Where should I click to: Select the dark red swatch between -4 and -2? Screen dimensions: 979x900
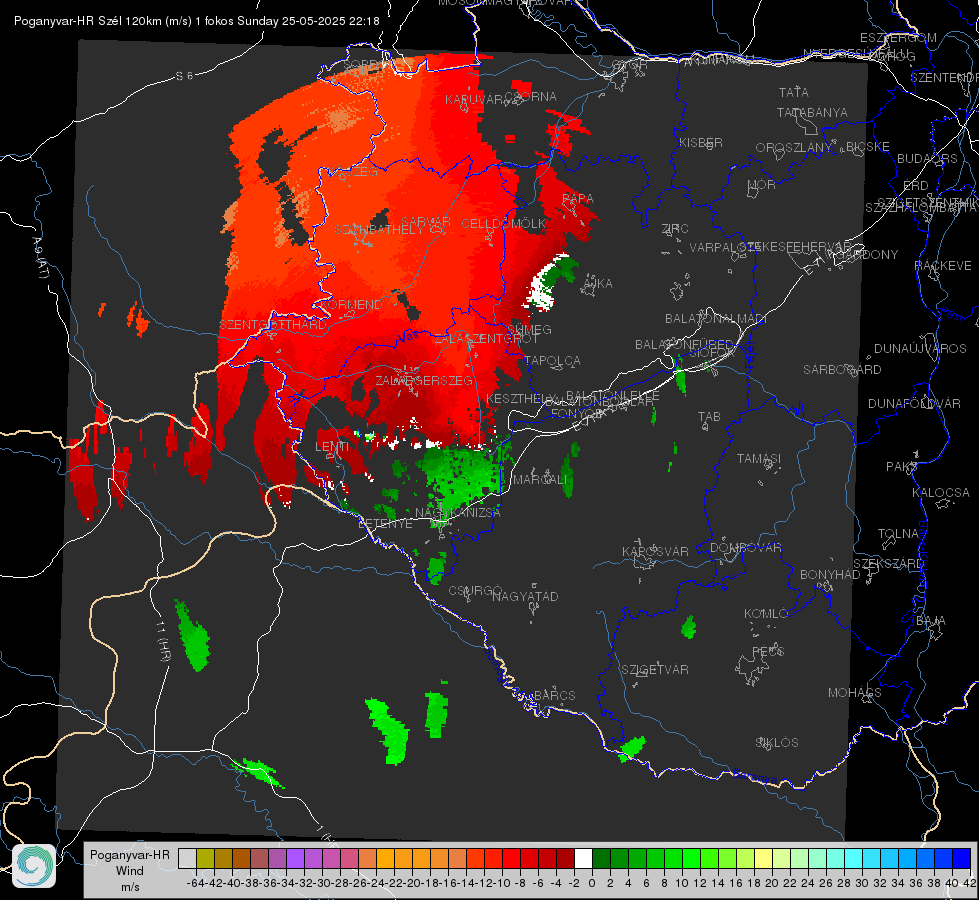tap(565, 858)
